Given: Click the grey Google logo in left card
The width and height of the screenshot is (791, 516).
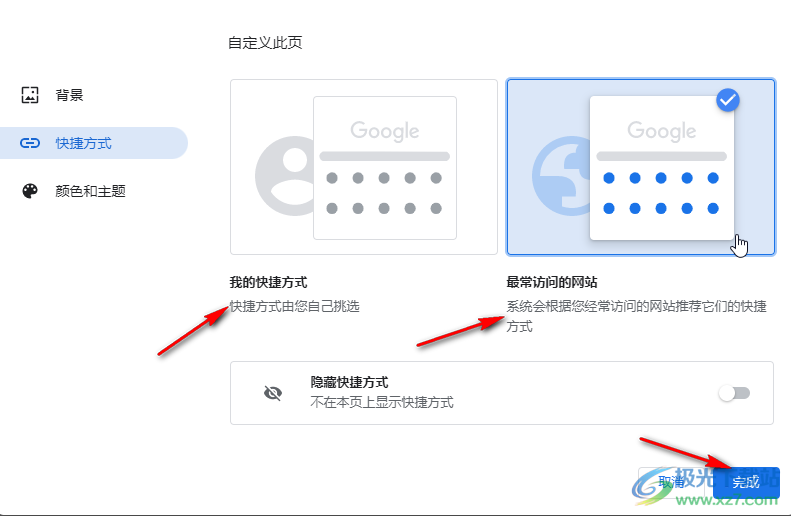Looking at the screenshot, I should click(385, 131).
